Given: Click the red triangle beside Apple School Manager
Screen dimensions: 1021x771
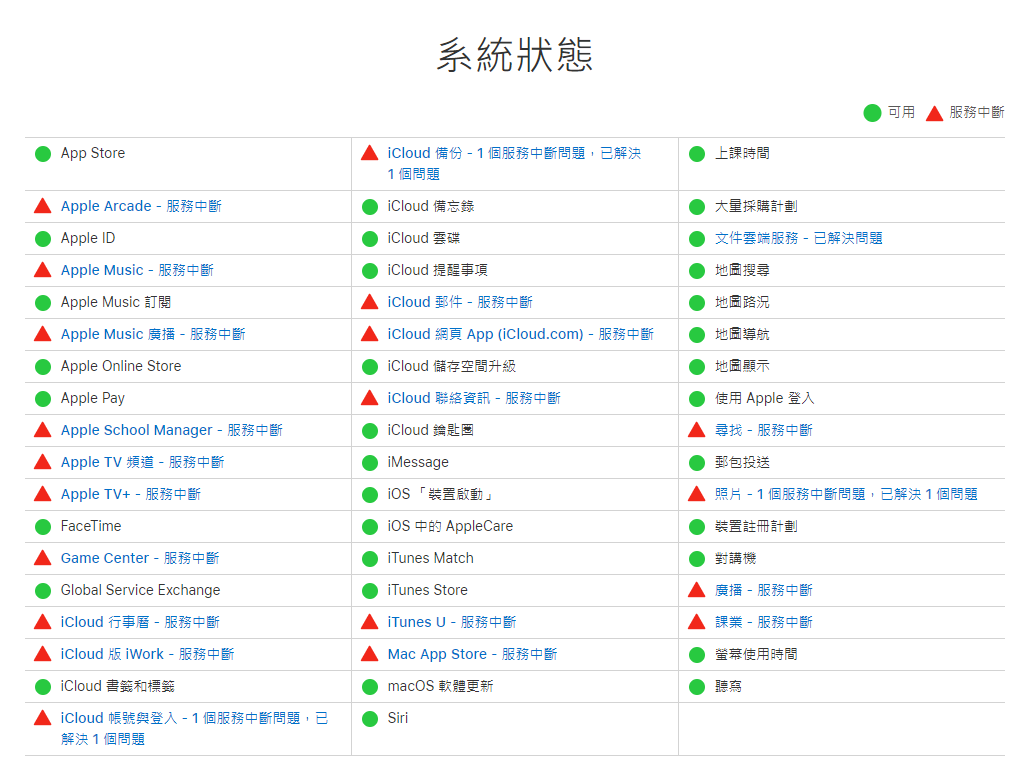Looking at the screenshot, I should point(42,430).
